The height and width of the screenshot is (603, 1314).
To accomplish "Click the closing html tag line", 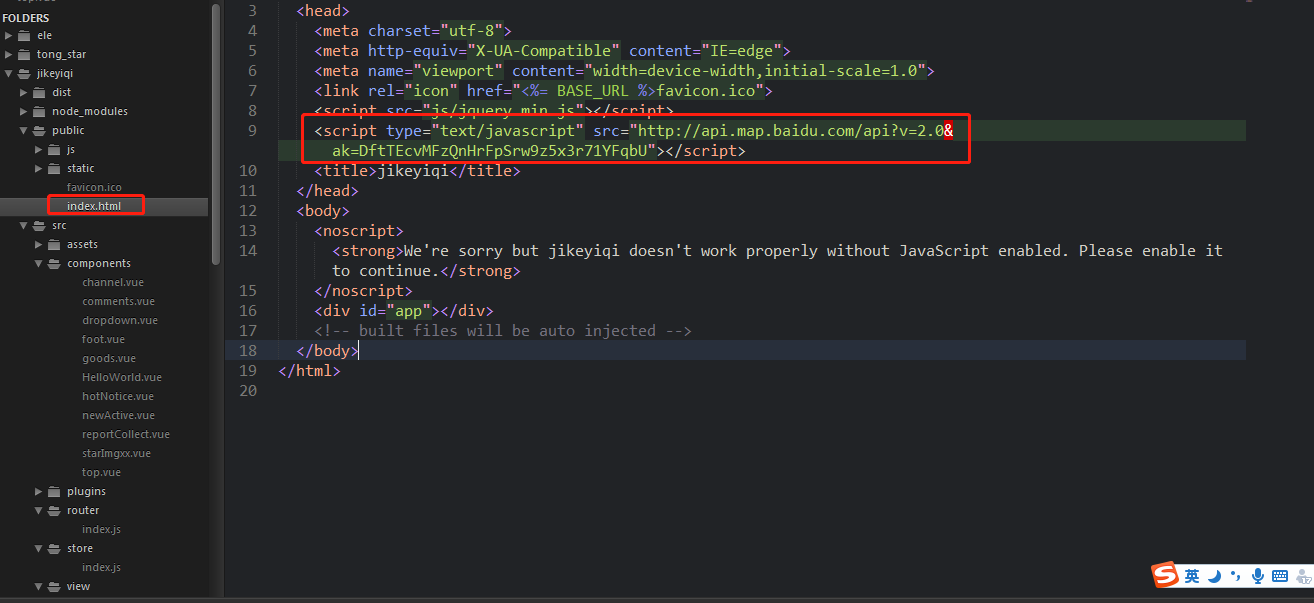I will [x=310, y=370].
